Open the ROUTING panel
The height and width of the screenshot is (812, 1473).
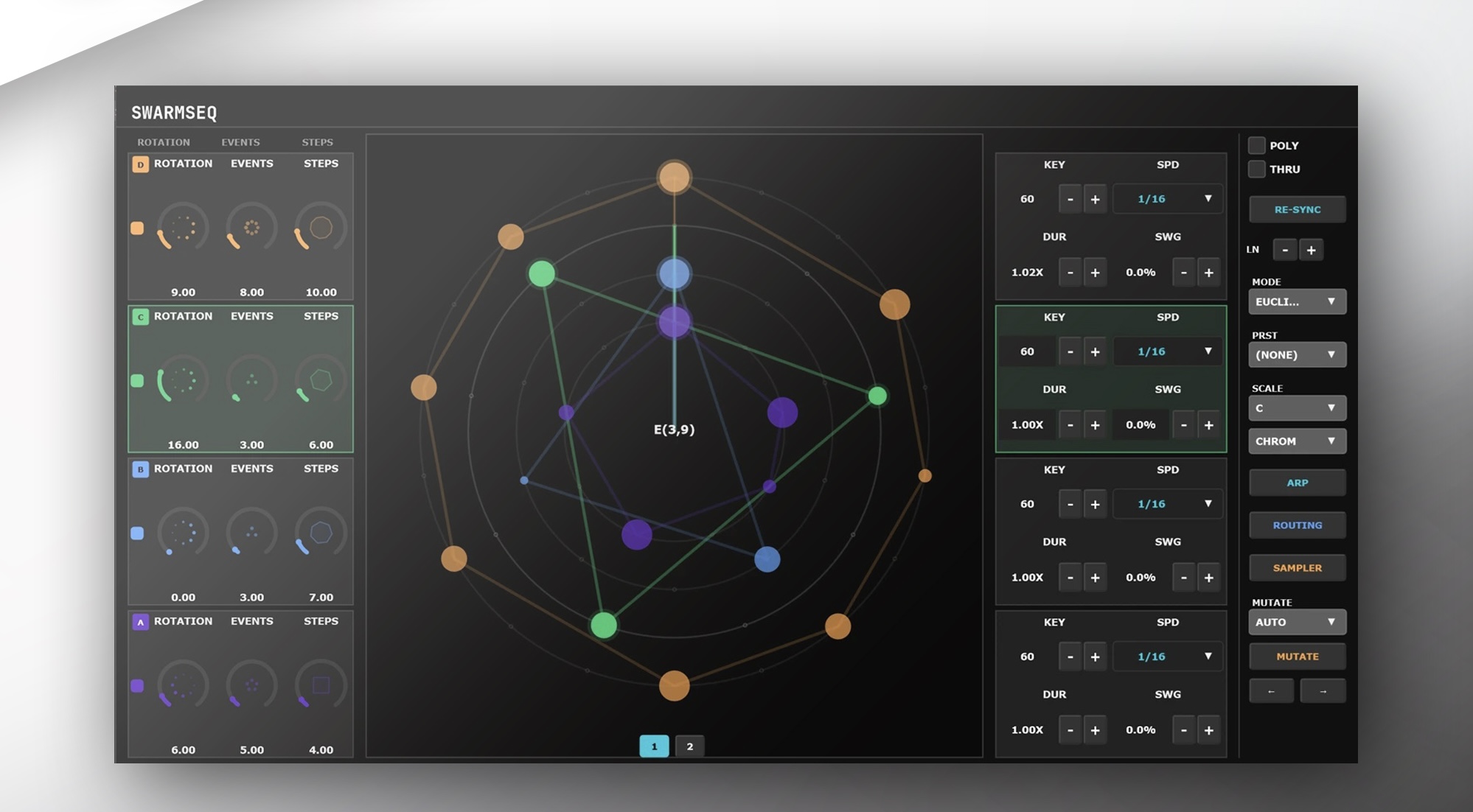(1297, 525)
